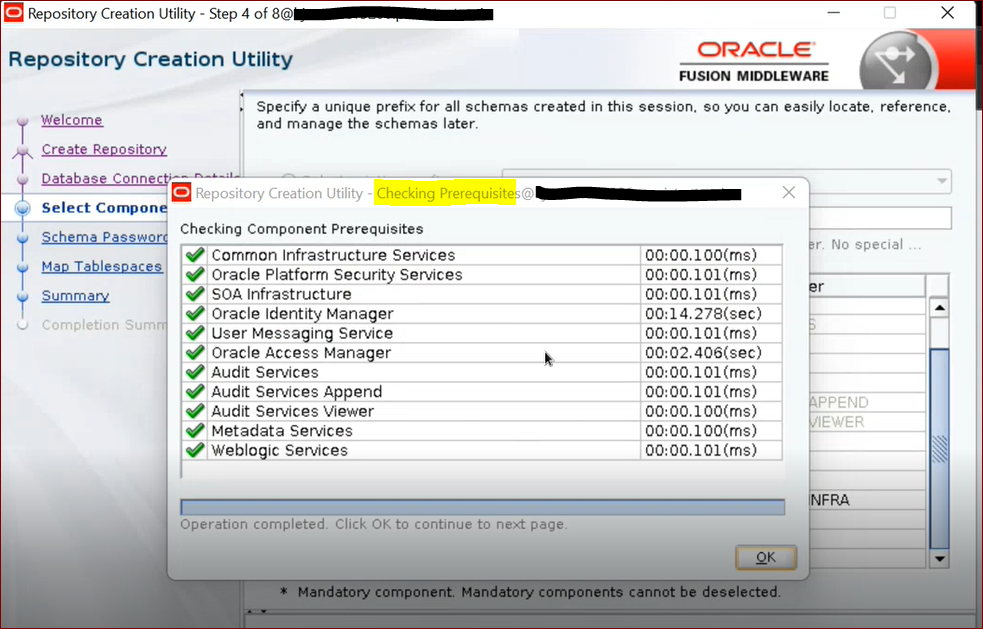Select the Oracle Access Manager row text
The width and height of the screenshot is (983, 629).
click(x=301, y=352)
